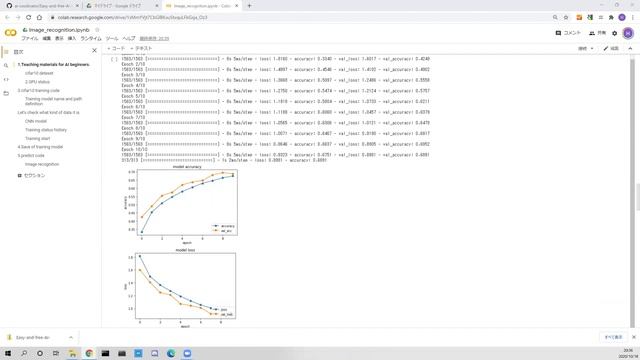Open the downloaded file's chevron menu

click(x=71, y=338)
